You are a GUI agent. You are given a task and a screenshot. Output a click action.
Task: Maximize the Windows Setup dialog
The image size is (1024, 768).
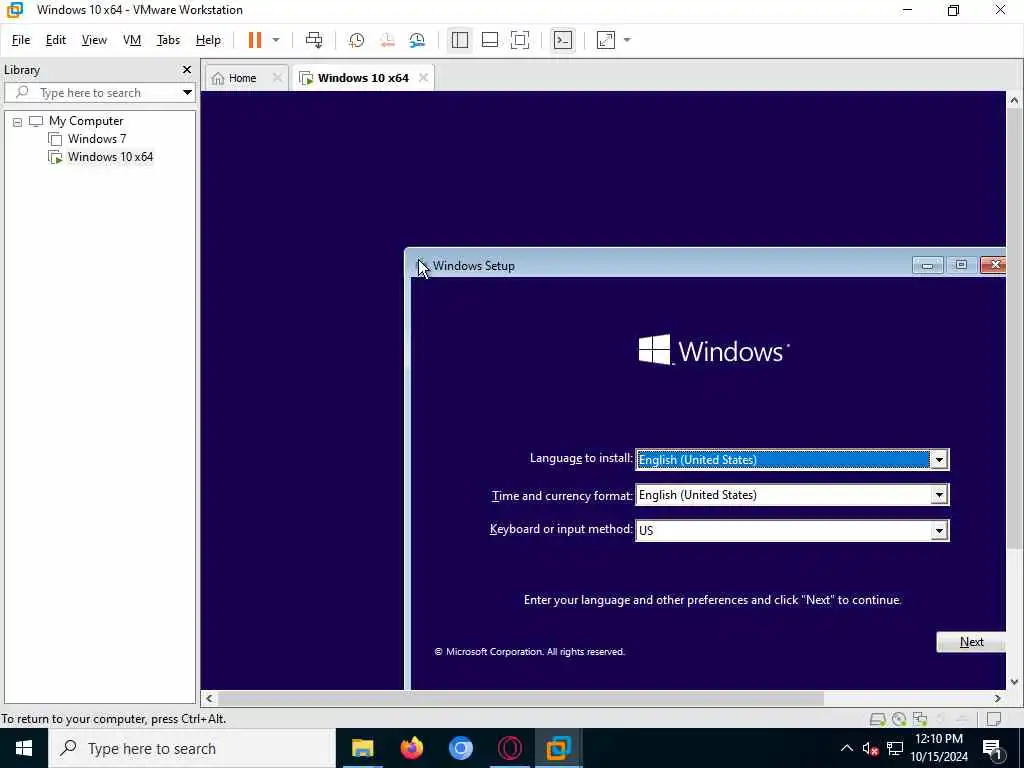click(961, 265)
